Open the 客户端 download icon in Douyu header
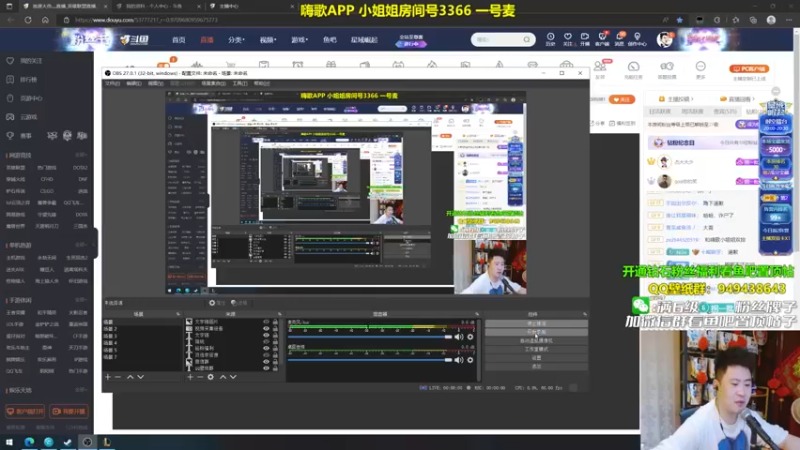 click(x=602, y=39)
